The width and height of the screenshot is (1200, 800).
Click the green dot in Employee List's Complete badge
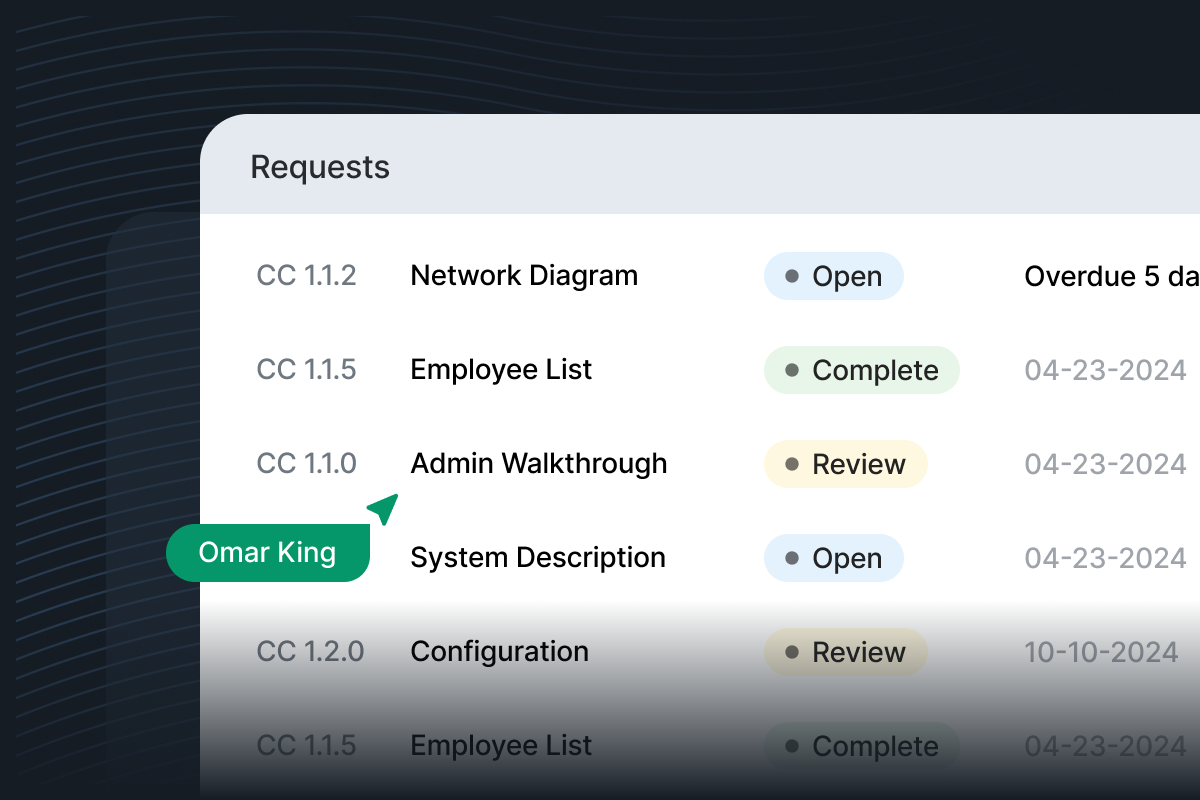(x=793, y=369)
